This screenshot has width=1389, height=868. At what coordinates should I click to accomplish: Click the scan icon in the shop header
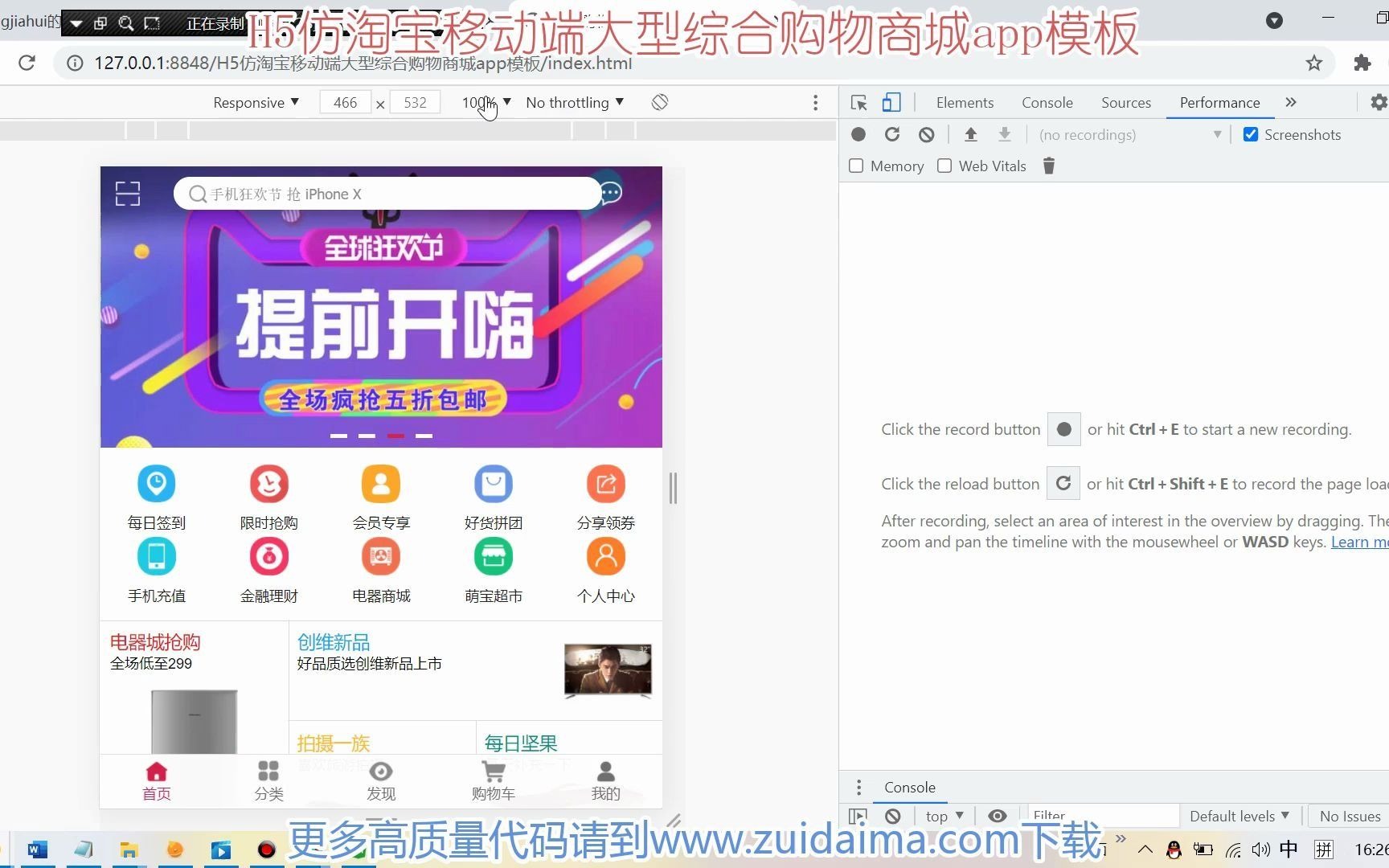(x=128, y=194)
